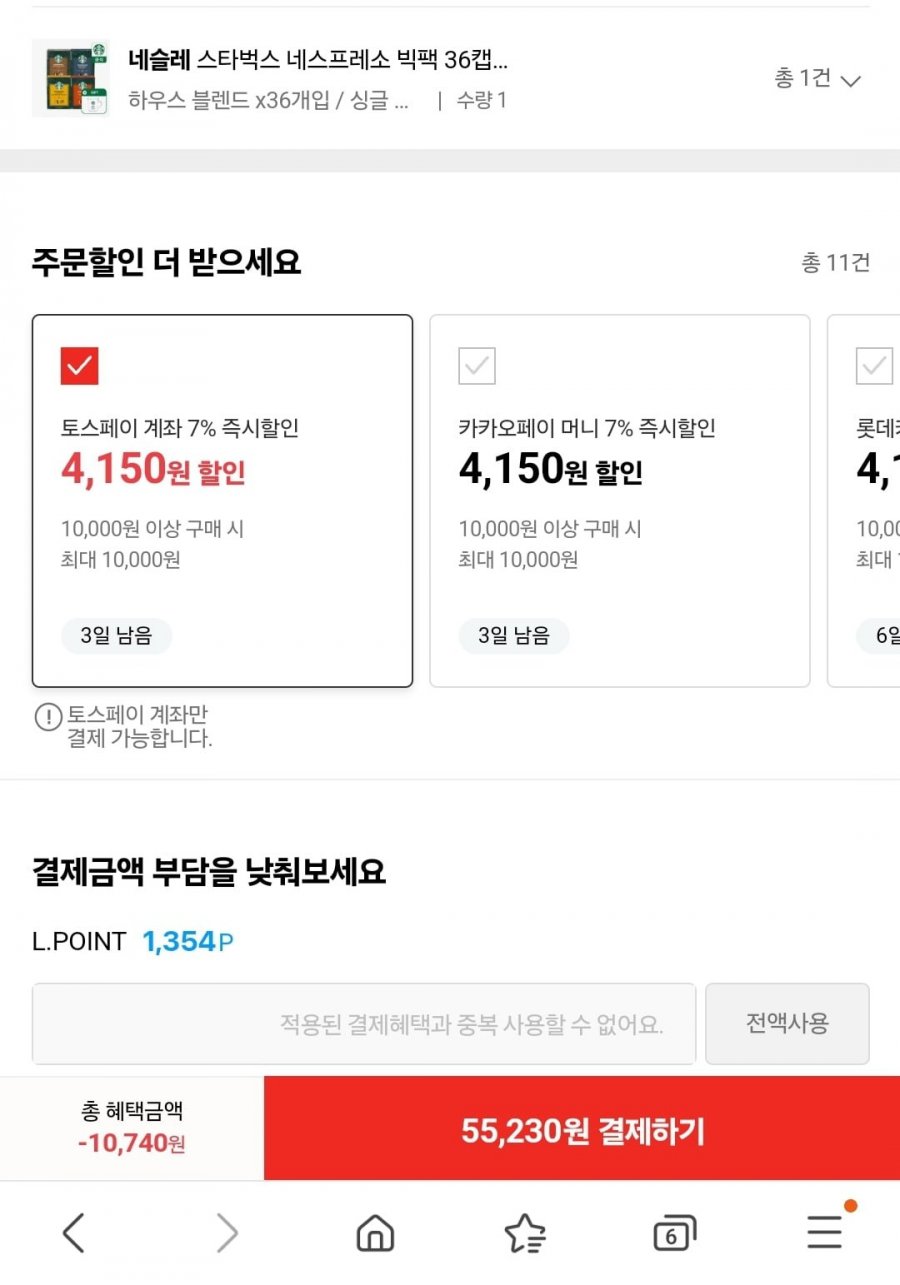Check the third partially visible discount checkbox
This screenshot has height=1285, width=900.
tap(875, 366)
